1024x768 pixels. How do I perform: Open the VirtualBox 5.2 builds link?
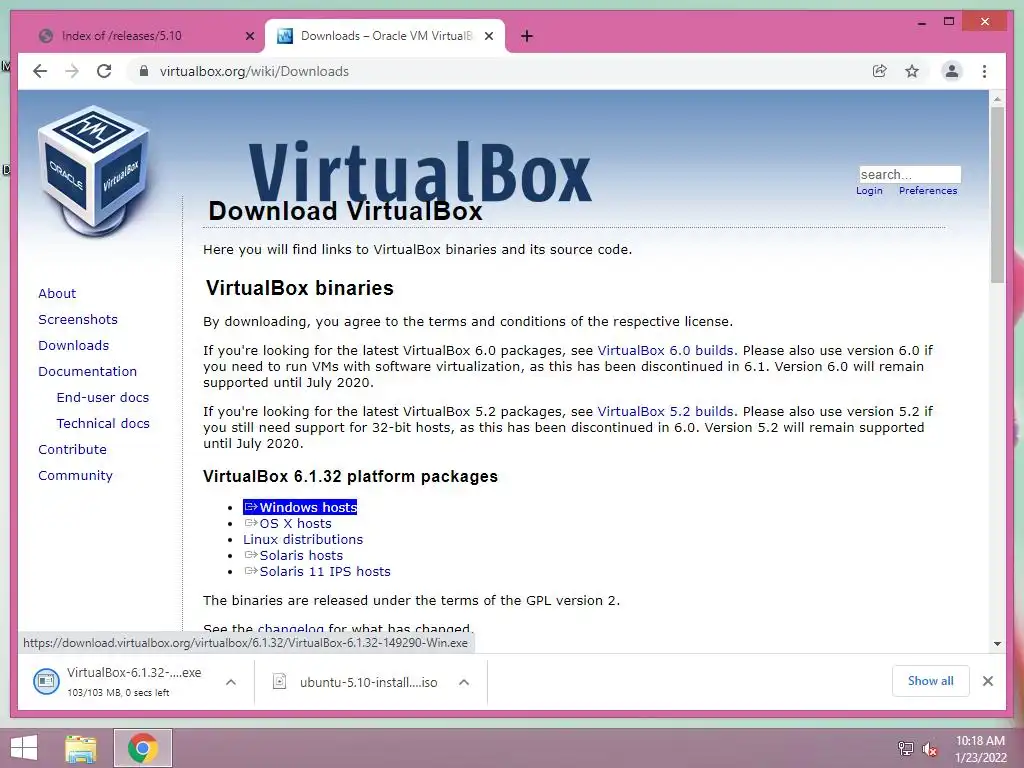(x=665, y=412)
